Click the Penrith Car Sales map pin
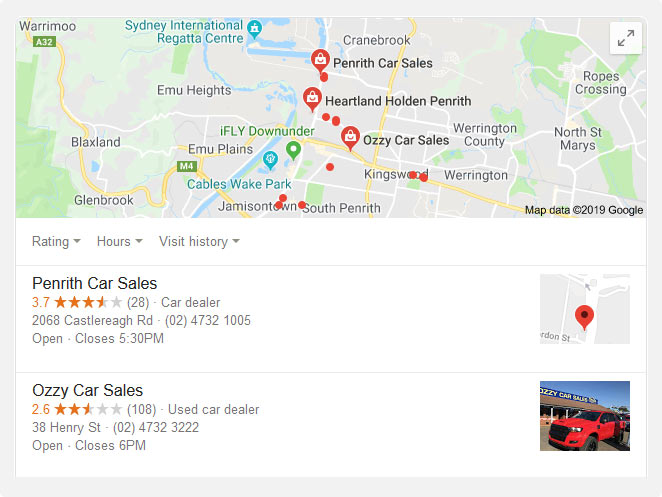Screen dimensions: 662x497 pyautogui.click(x=320, y=60)
